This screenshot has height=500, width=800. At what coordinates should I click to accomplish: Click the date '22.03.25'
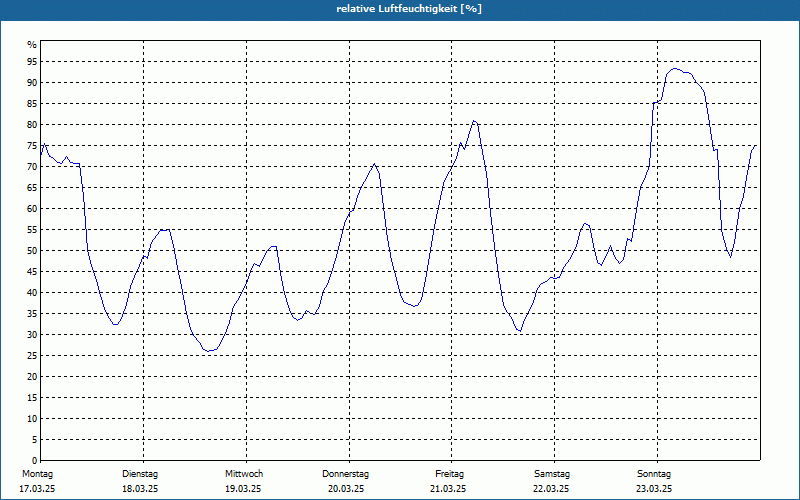(551, 489)
